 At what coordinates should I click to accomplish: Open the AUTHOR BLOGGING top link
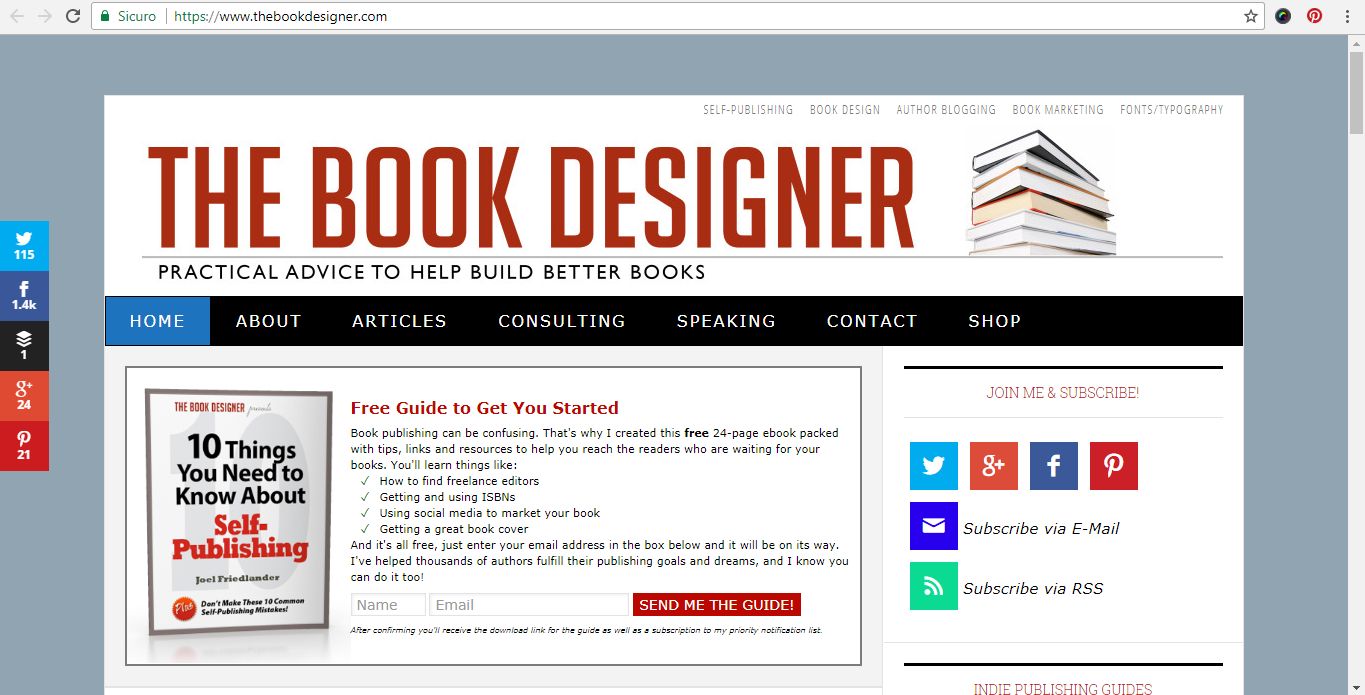946,110
